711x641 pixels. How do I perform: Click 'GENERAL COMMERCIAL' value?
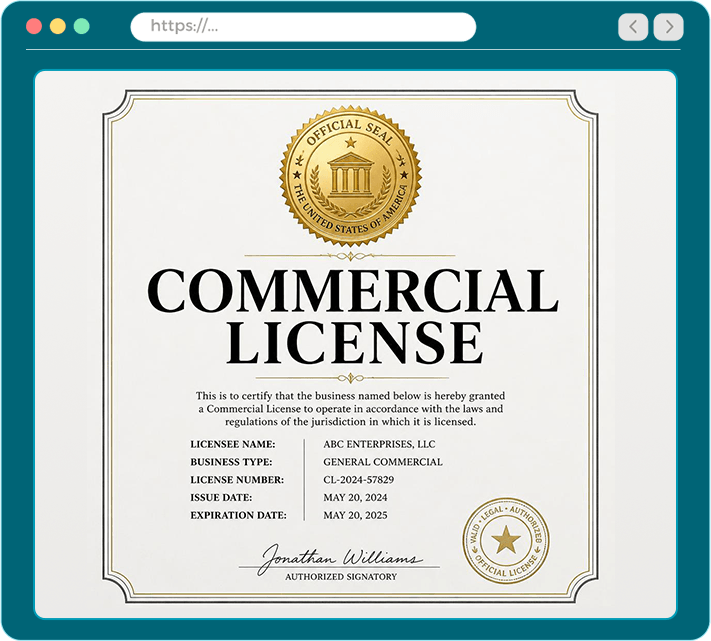383,462
